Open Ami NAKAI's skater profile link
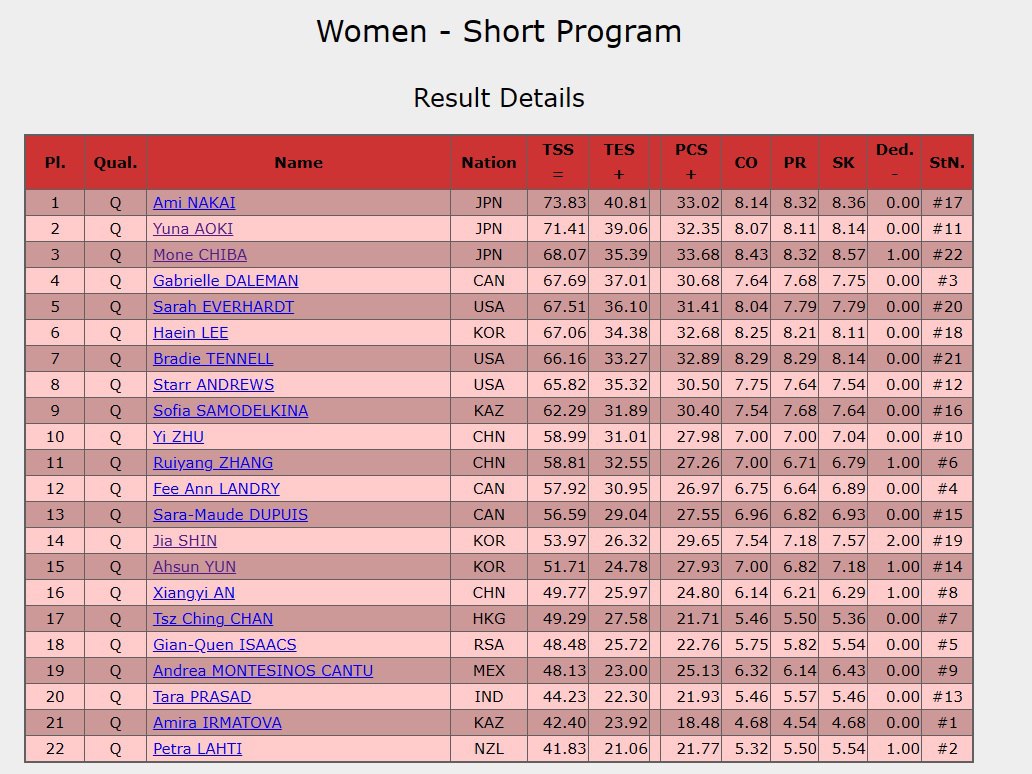 point(194,203)
